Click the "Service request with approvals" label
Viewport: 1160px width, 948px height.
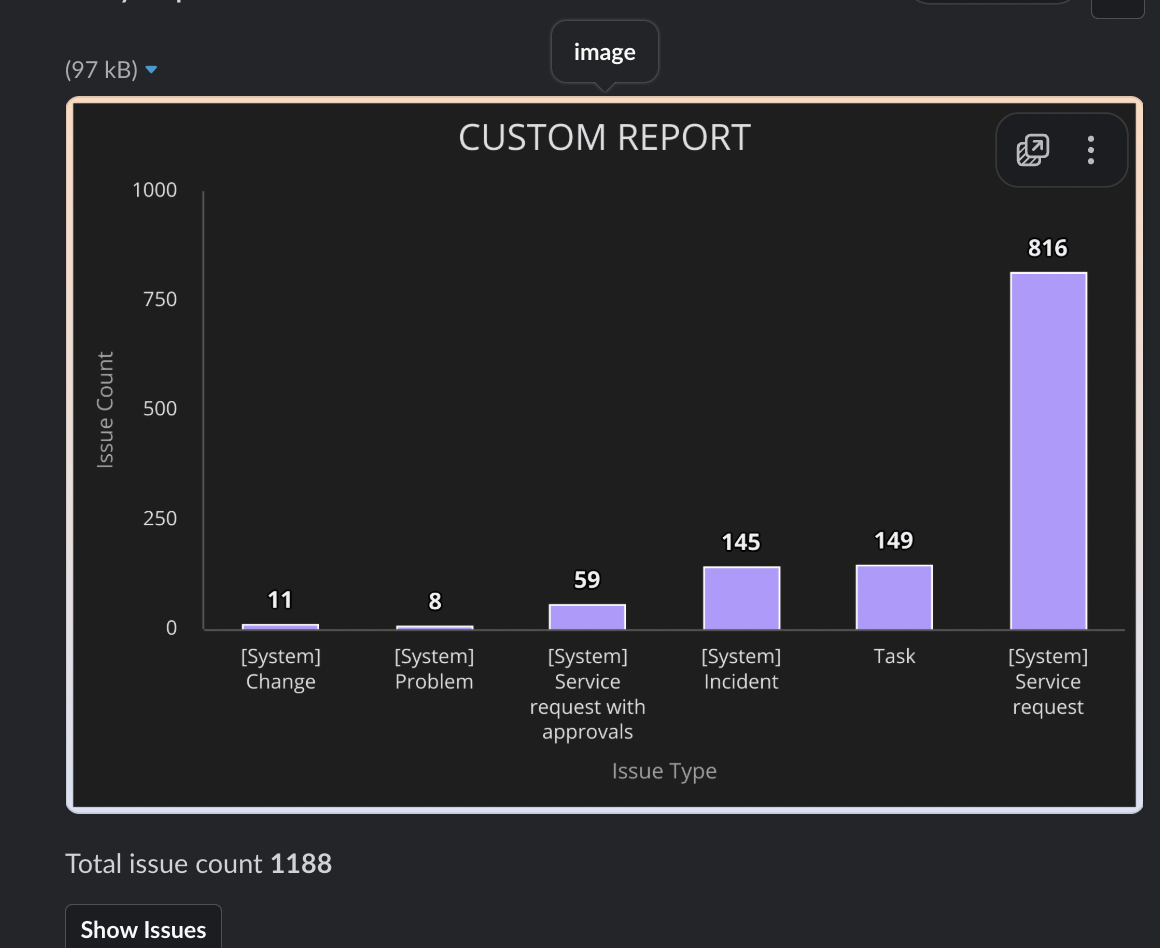[587, 693]
